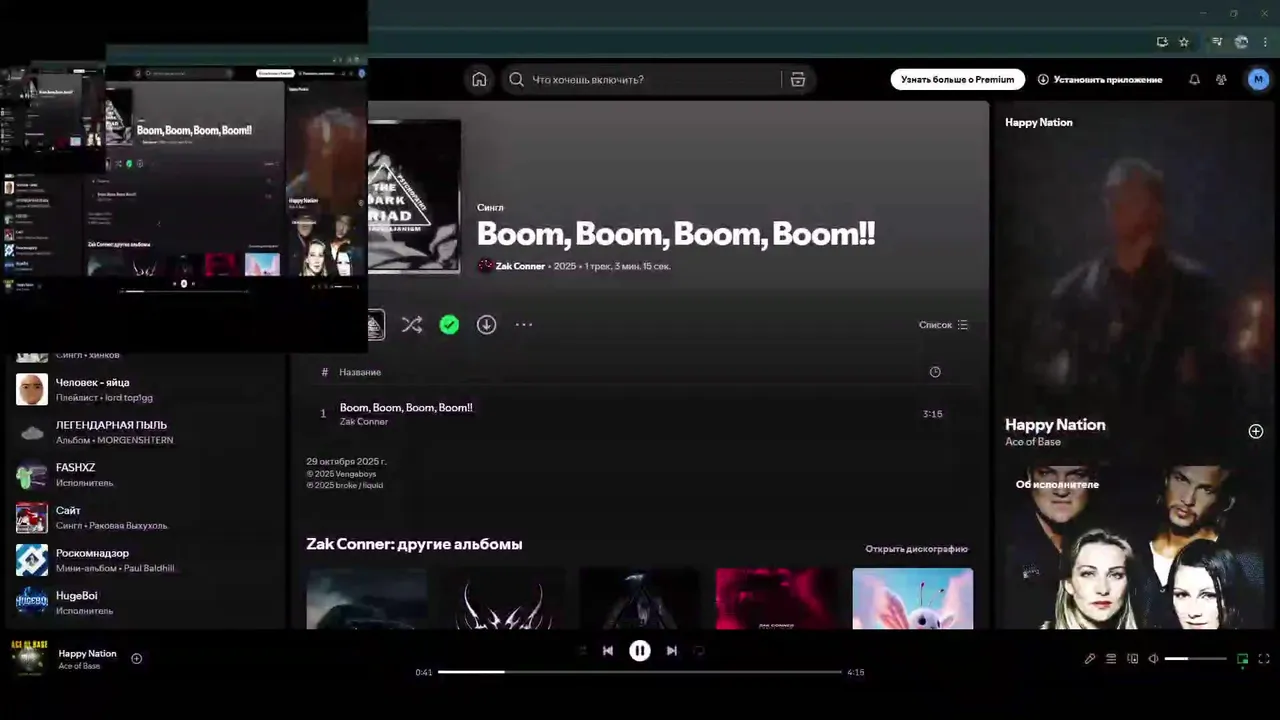Add Happy Nation to Liked Songs in sidebar

tap(1256, 431)
